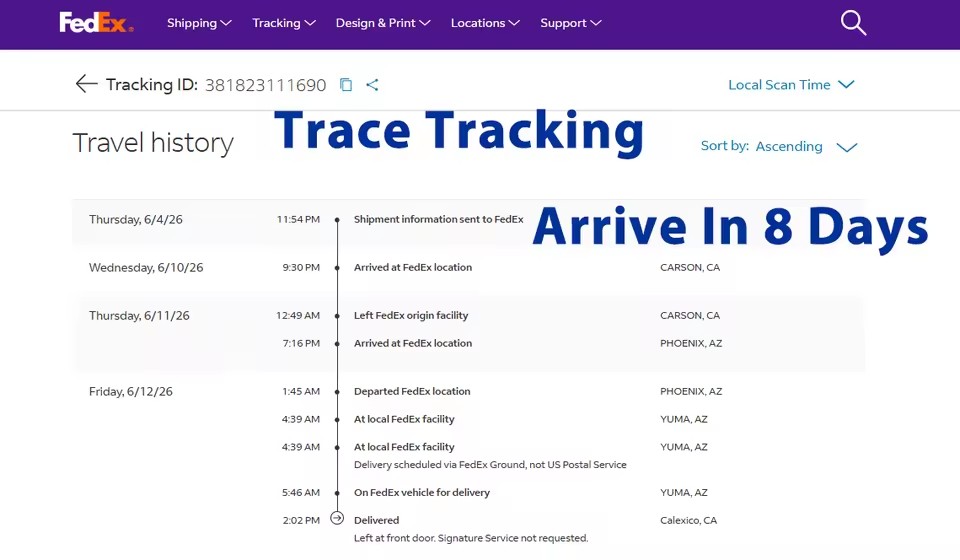Click the 1:45 AM timestamp

(301, 391)
